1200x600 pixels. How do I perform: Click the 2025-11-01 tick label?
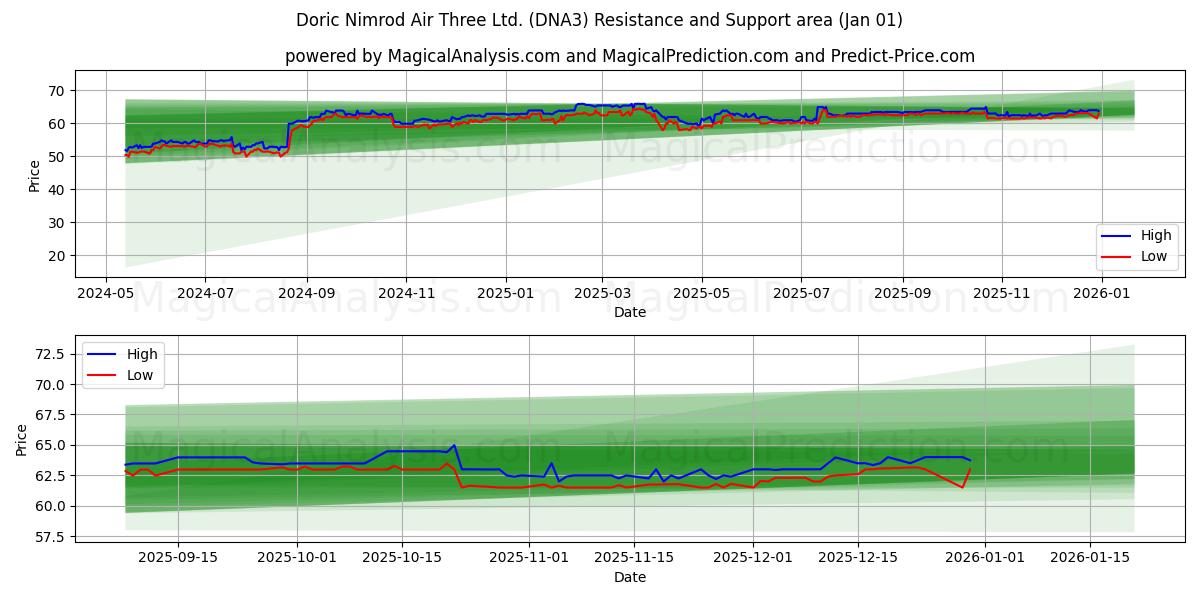[529, 558]
